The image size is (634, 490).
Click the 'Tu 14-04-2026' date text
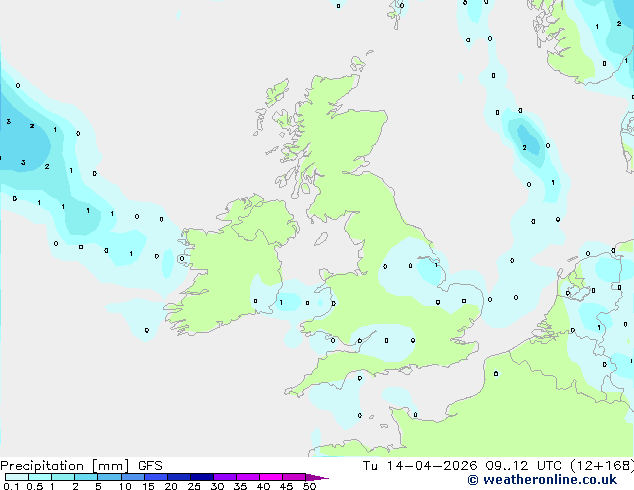(420, 466)
